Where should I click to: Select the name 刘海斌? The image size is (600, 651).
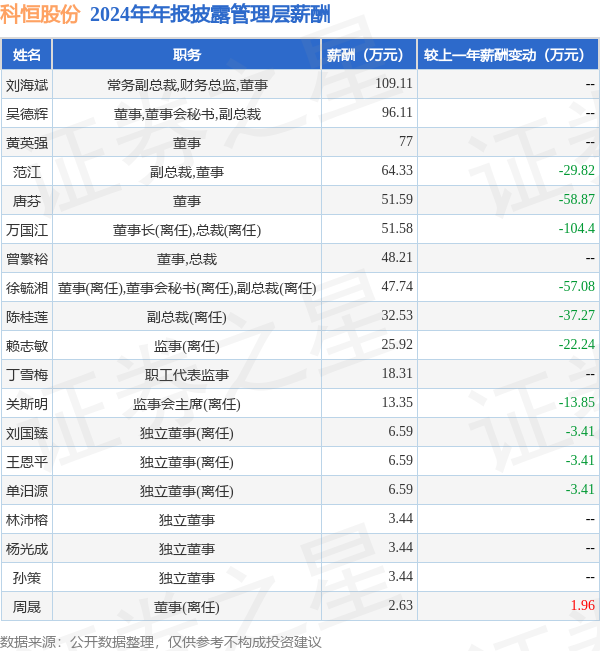point(27,85)
